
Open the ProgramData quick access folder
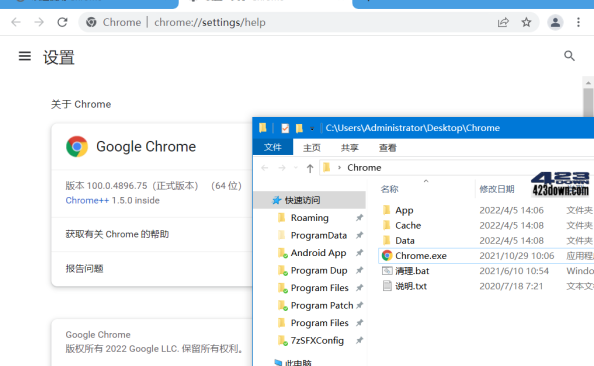(319, 235)
